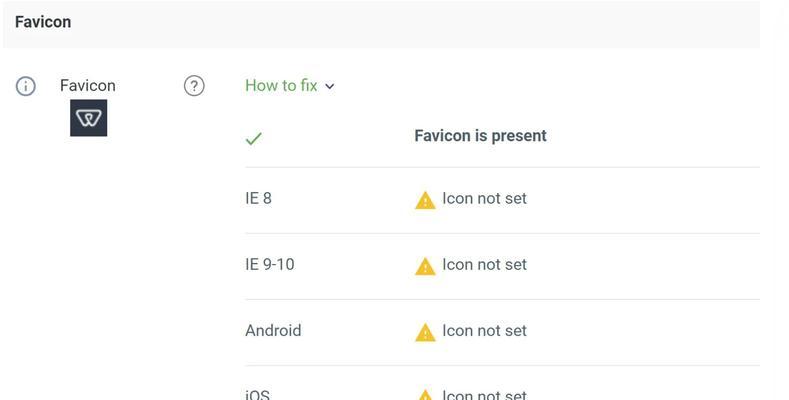Select the Favicon label under the header

88,86
